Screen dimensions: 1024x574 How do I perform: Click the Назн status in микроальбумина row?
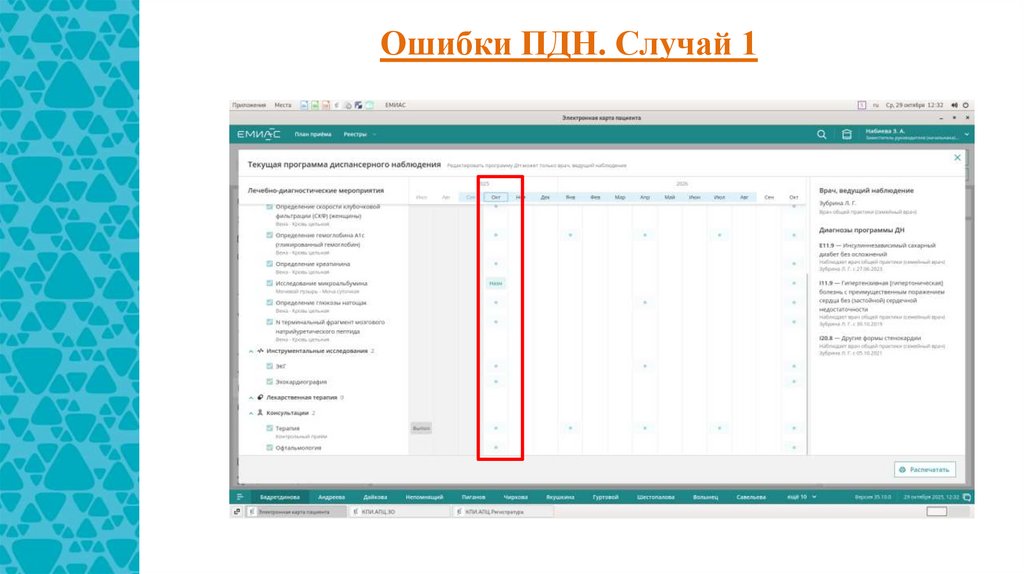click(x=496, y=283)
